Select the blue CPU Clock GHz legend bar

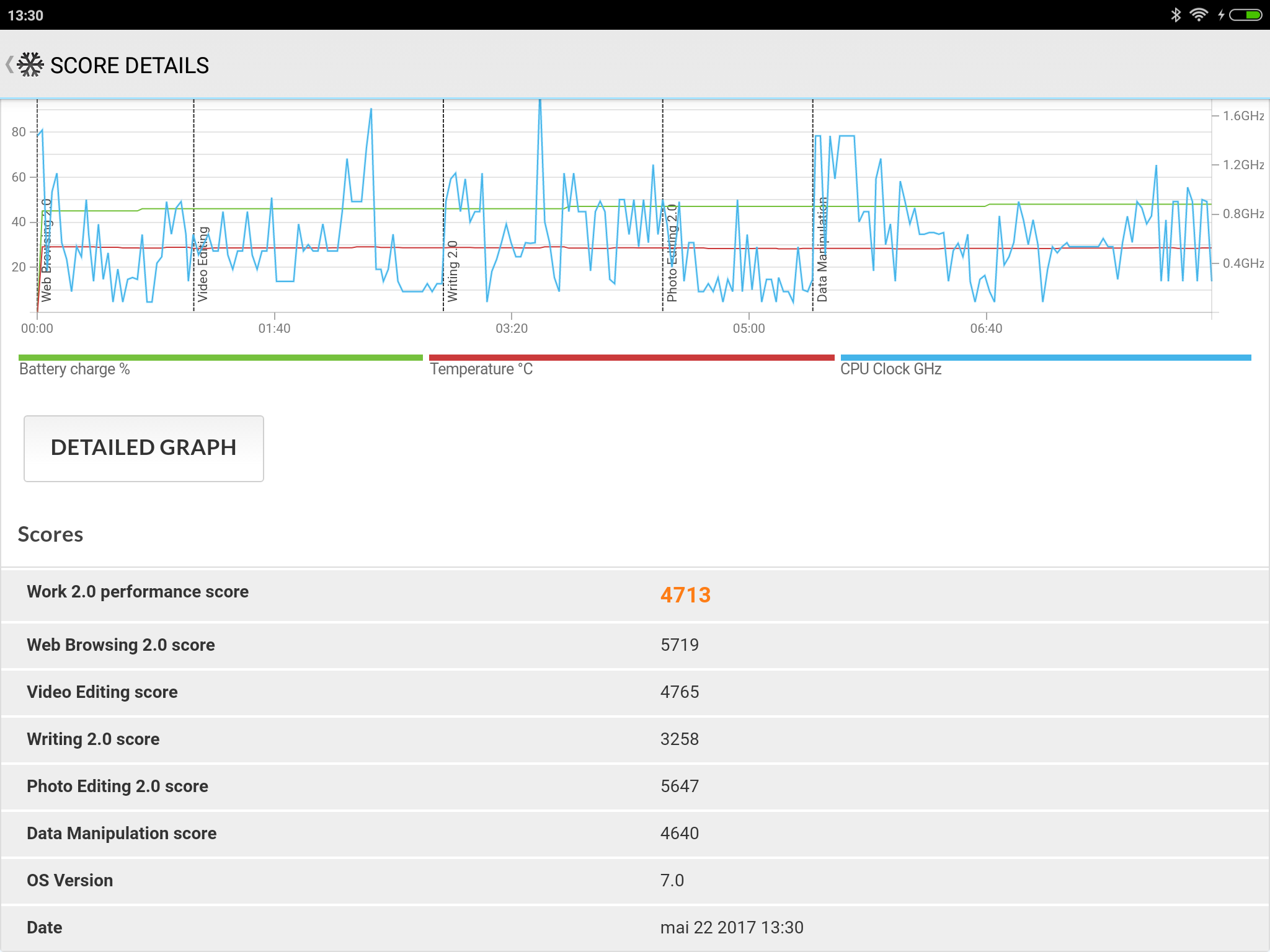point(1046,358)
